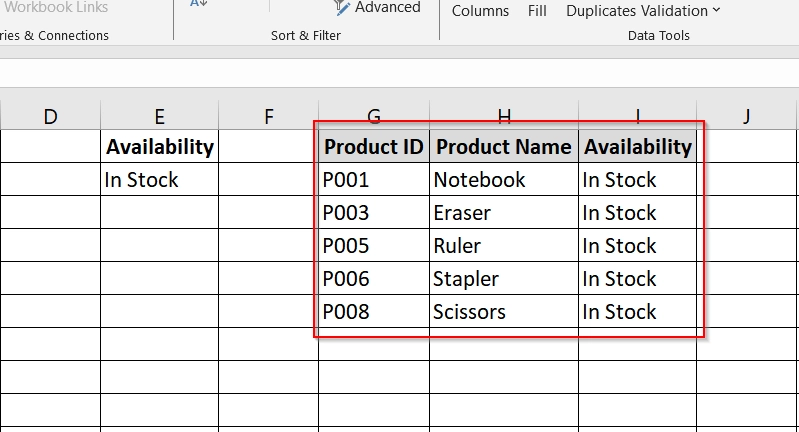
Task: Select the Scissors cell
Action: [504, 311]
